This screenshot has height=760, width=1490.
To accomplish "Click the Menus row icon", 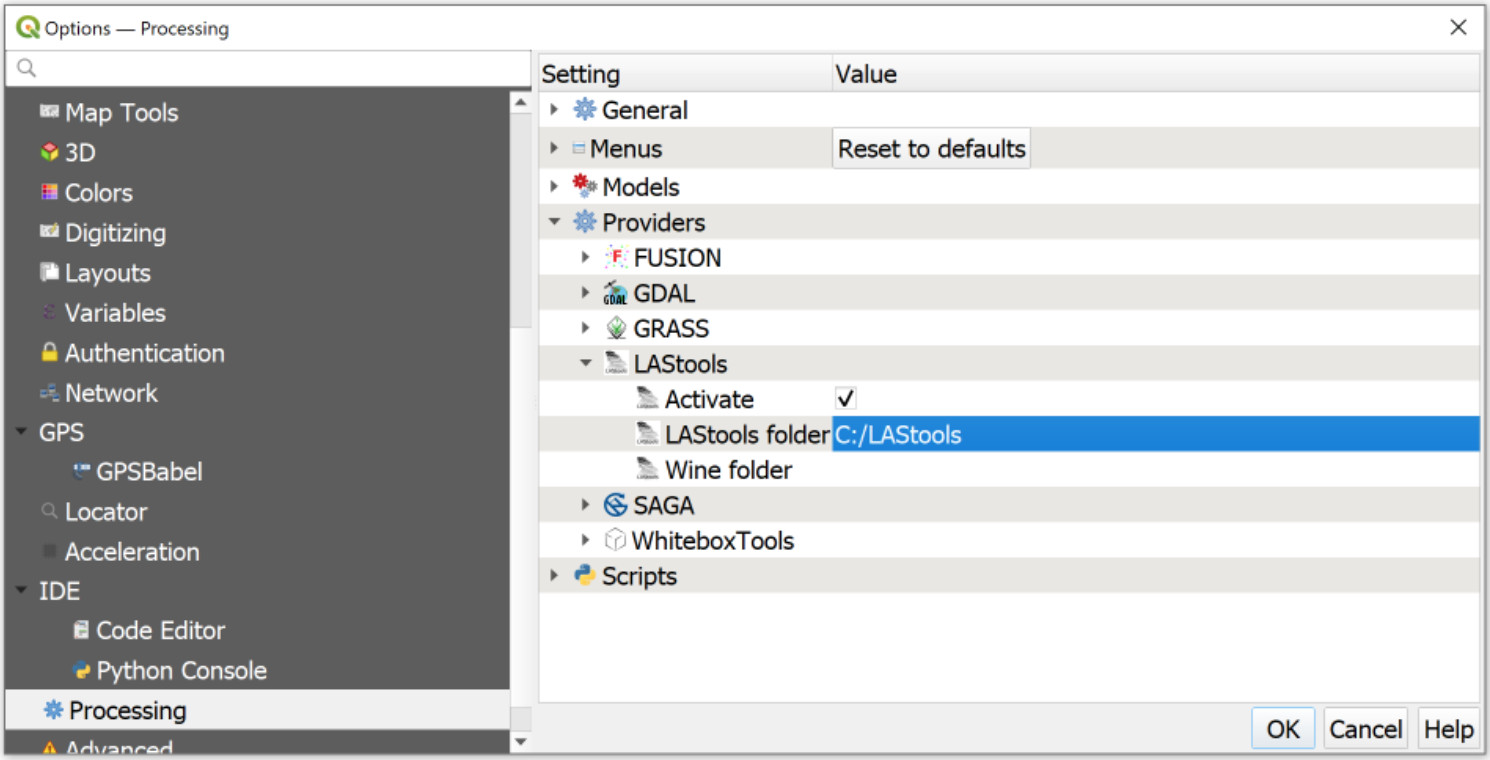I will (578, 148).
